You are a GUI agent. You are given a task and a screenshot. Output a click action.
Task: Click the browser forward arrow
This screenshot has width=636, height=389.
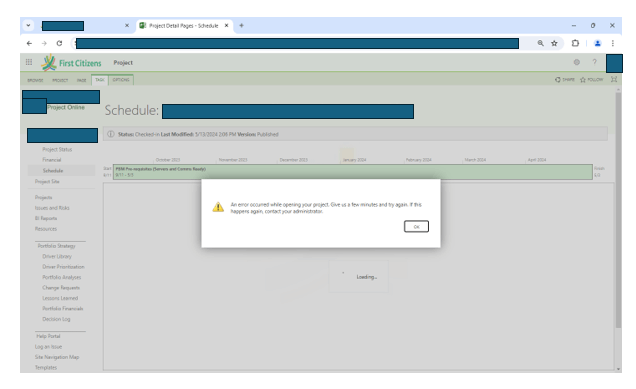point(44,43)
